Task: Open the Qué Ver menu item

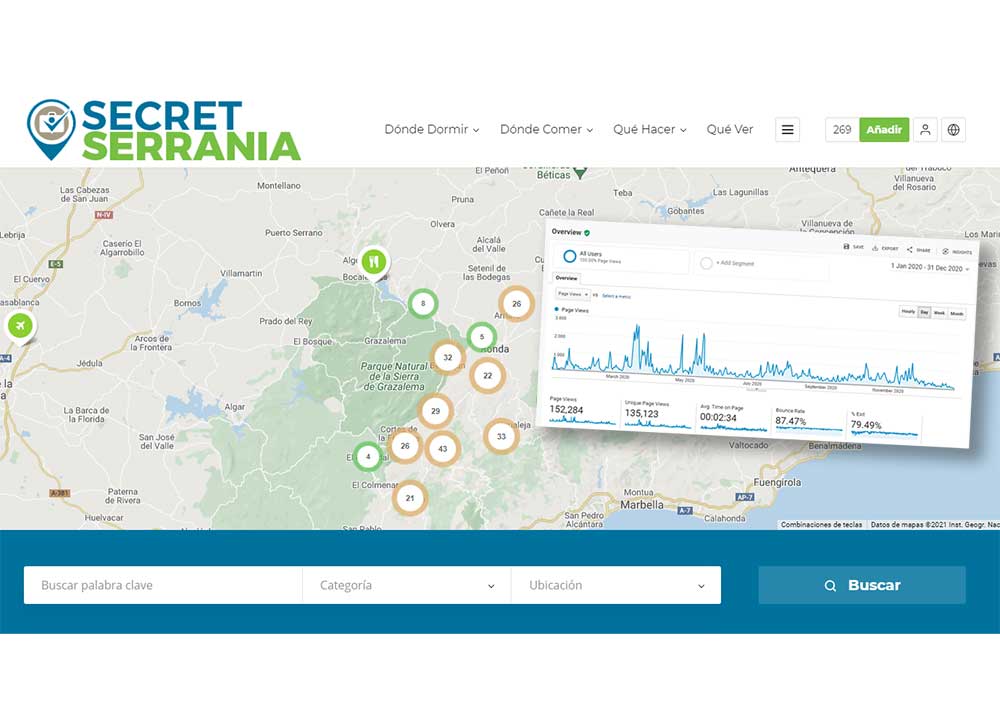Action: coord(730,130)
